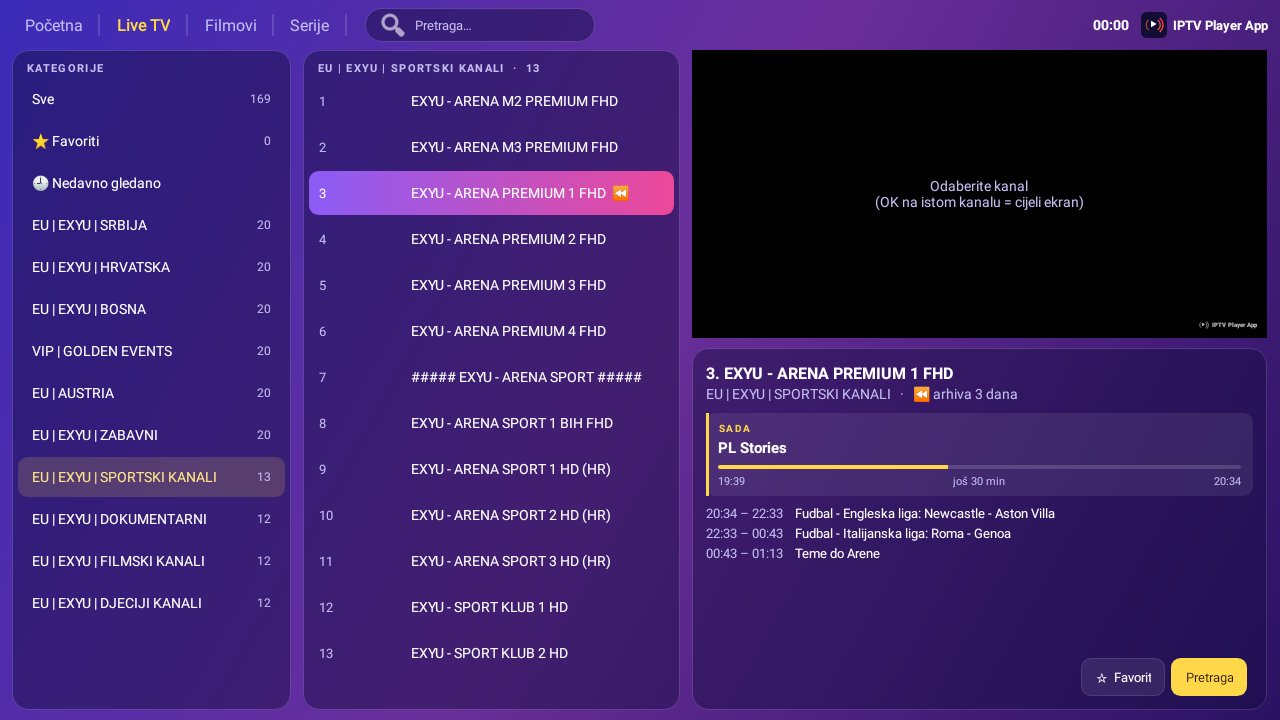Open the EU | EXYU | ZABAVNI category
This screenshot has height=720, width=1280.
151,435
